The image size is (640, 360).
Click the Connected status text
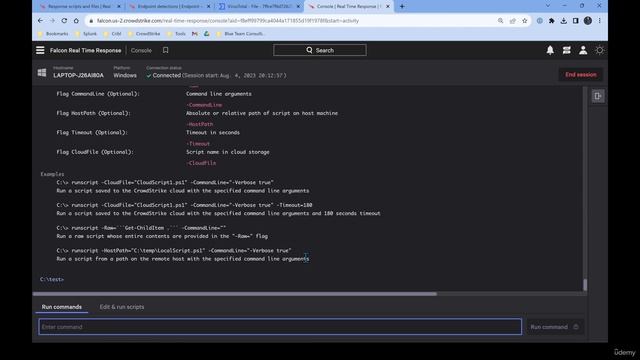tap(167, 76)
